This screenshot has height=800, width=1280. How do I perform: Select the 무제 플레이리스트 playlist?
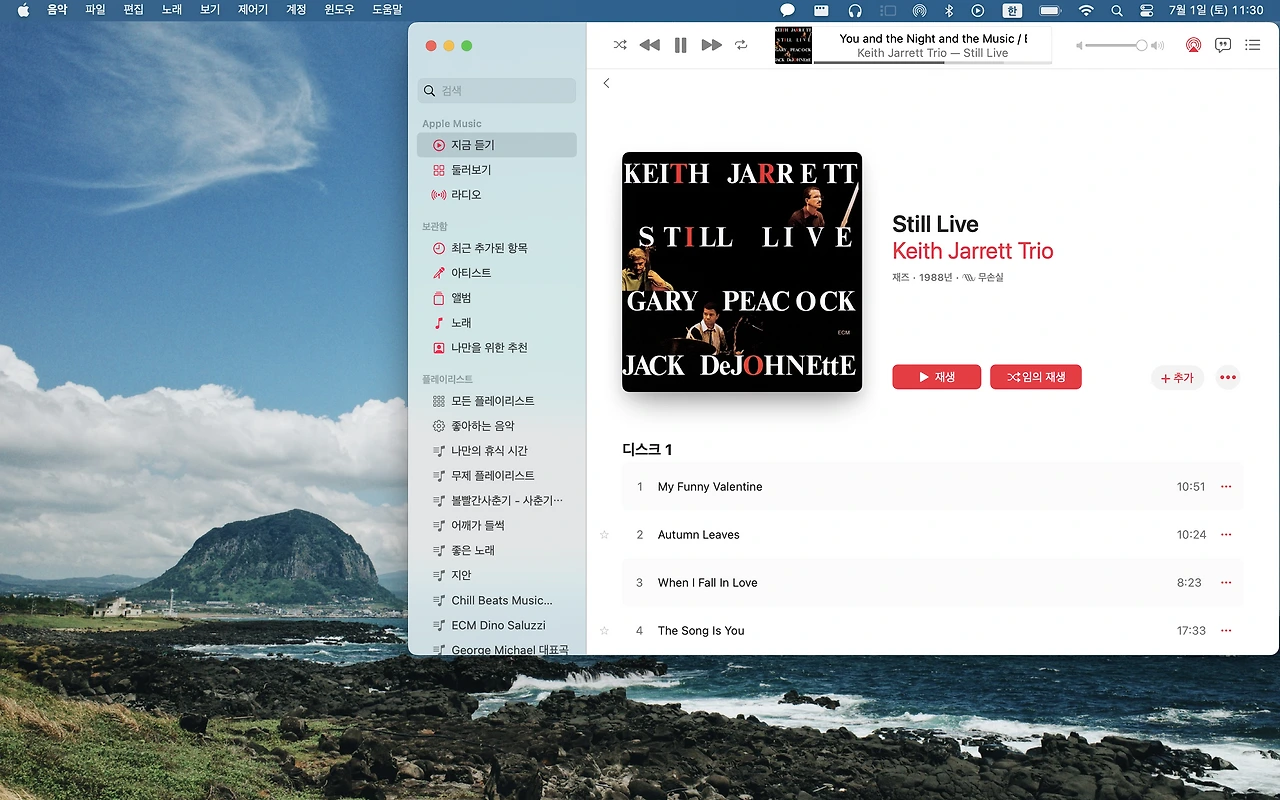pyautogui.click(x=497, y=476)
